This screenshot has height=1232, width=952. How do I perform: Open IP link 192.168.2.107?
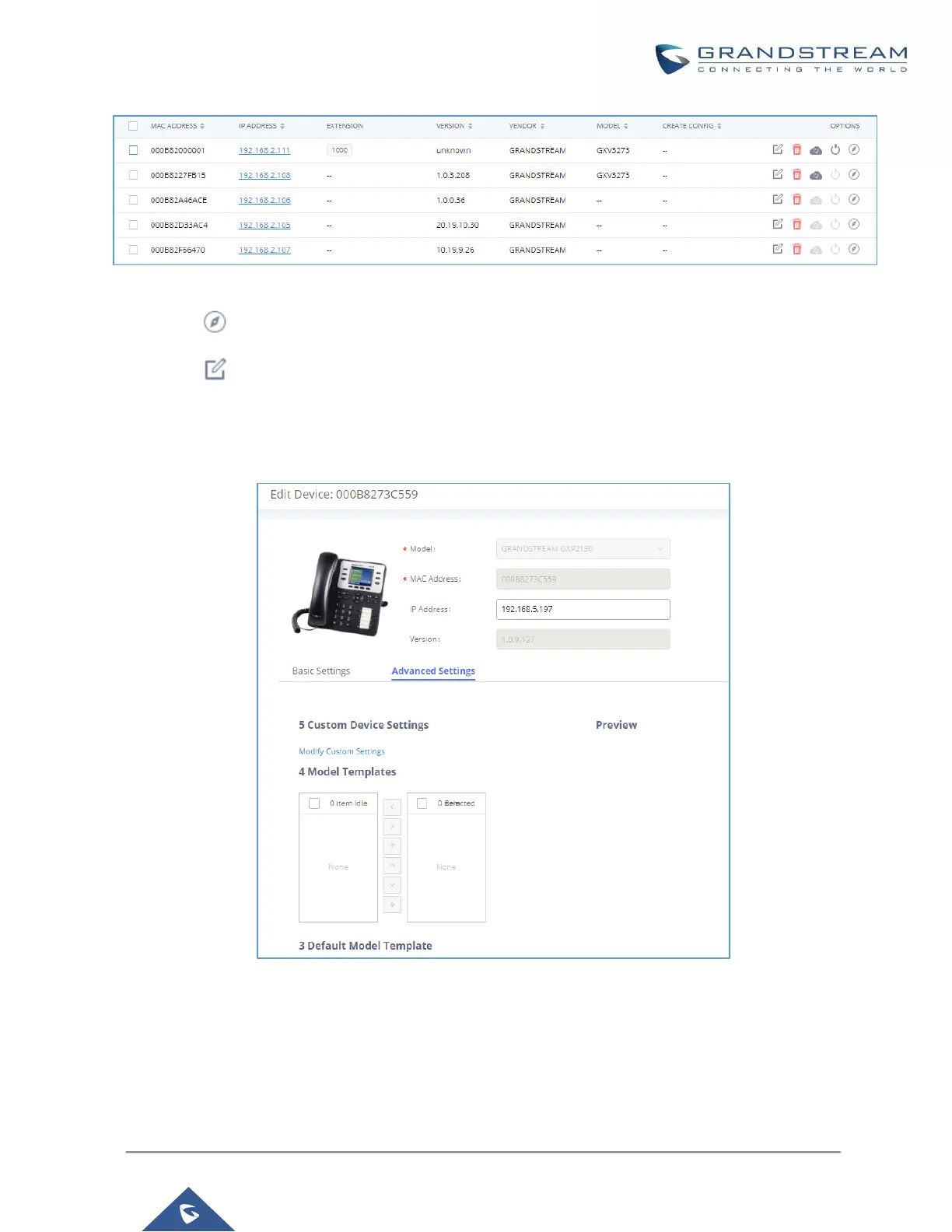[264, 250]
